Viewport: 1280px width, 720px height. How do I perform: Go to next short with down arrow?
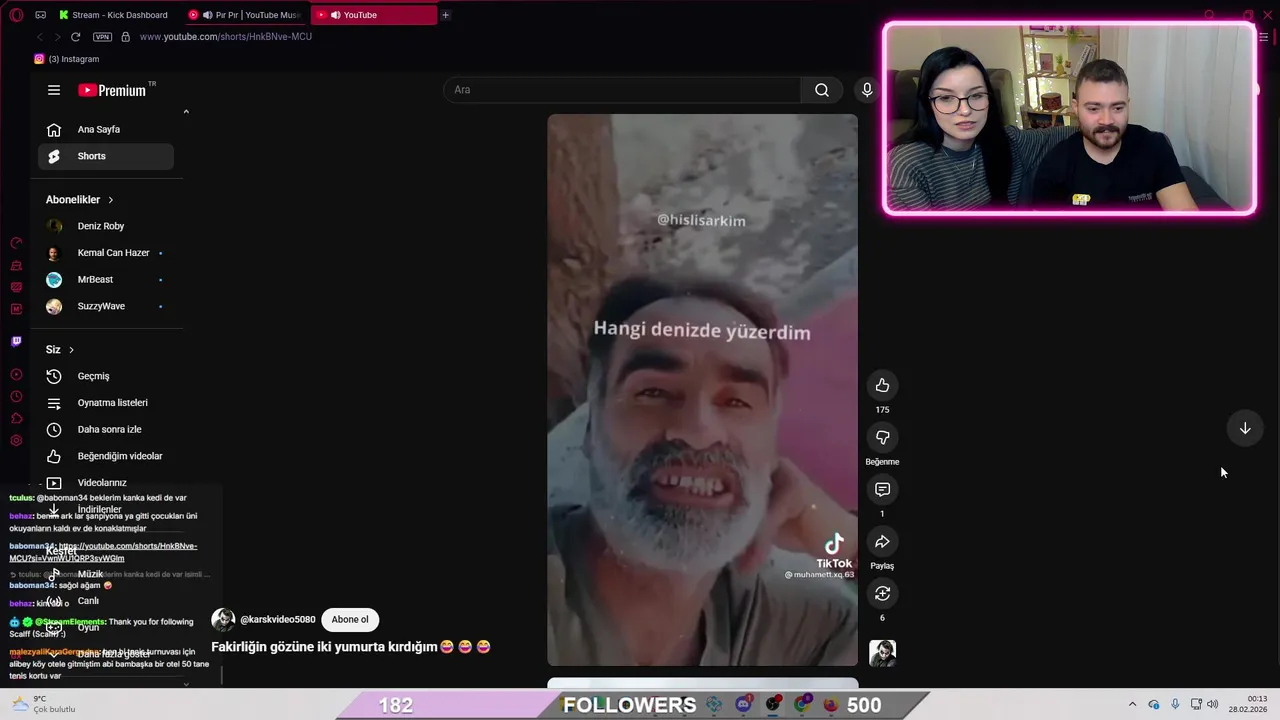[1245, 428]
